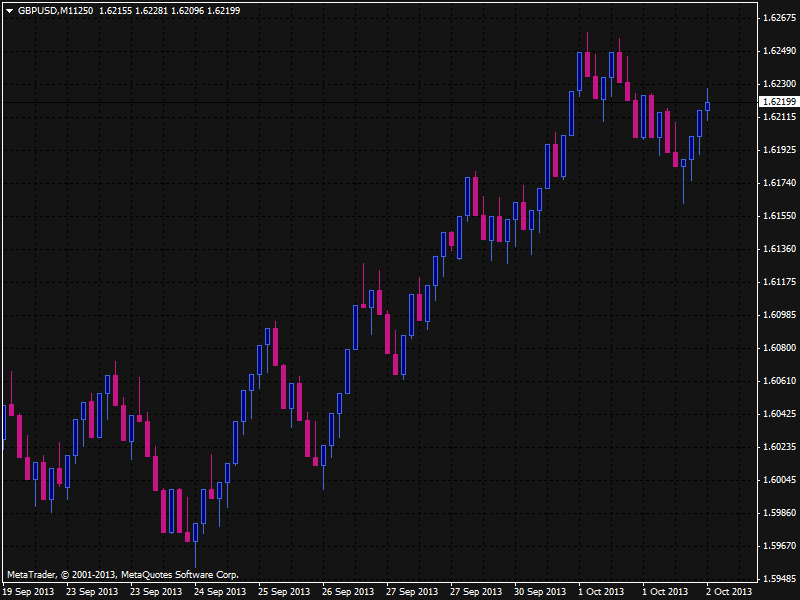Click the MetaQuotes Software Corp. copyright text
The height and width of the screenshot is (600, 800).
point(180,575)
